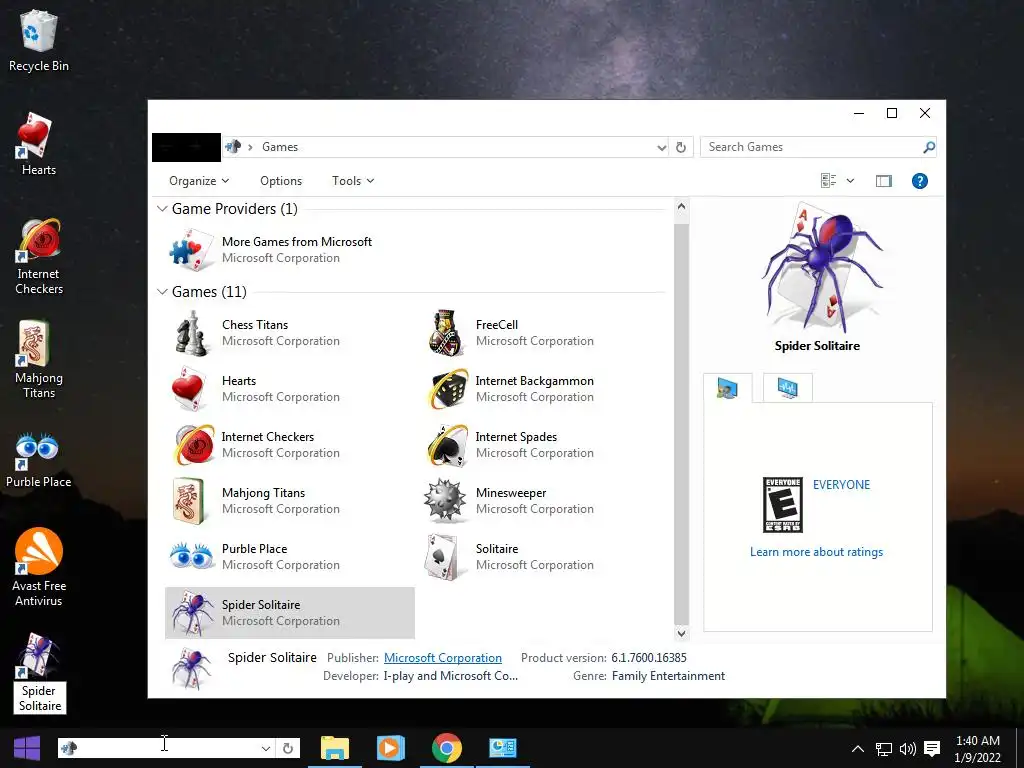Collapse the Game Providers group
The height and width of the screenshot is (768, 1024).
[162, 208]
